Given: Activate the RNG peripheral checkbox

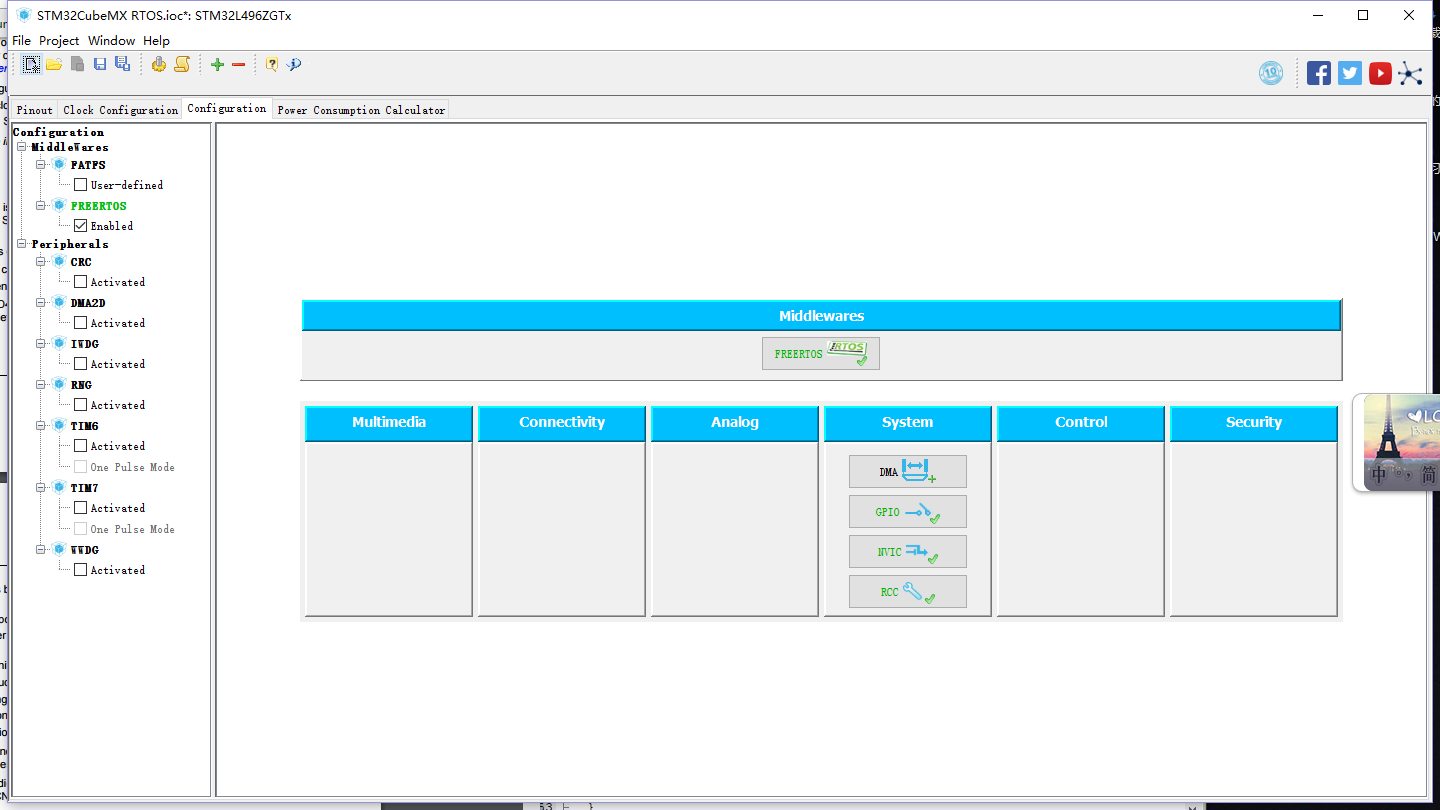Looking at the screenshot, I should click(x=80, y=405).
